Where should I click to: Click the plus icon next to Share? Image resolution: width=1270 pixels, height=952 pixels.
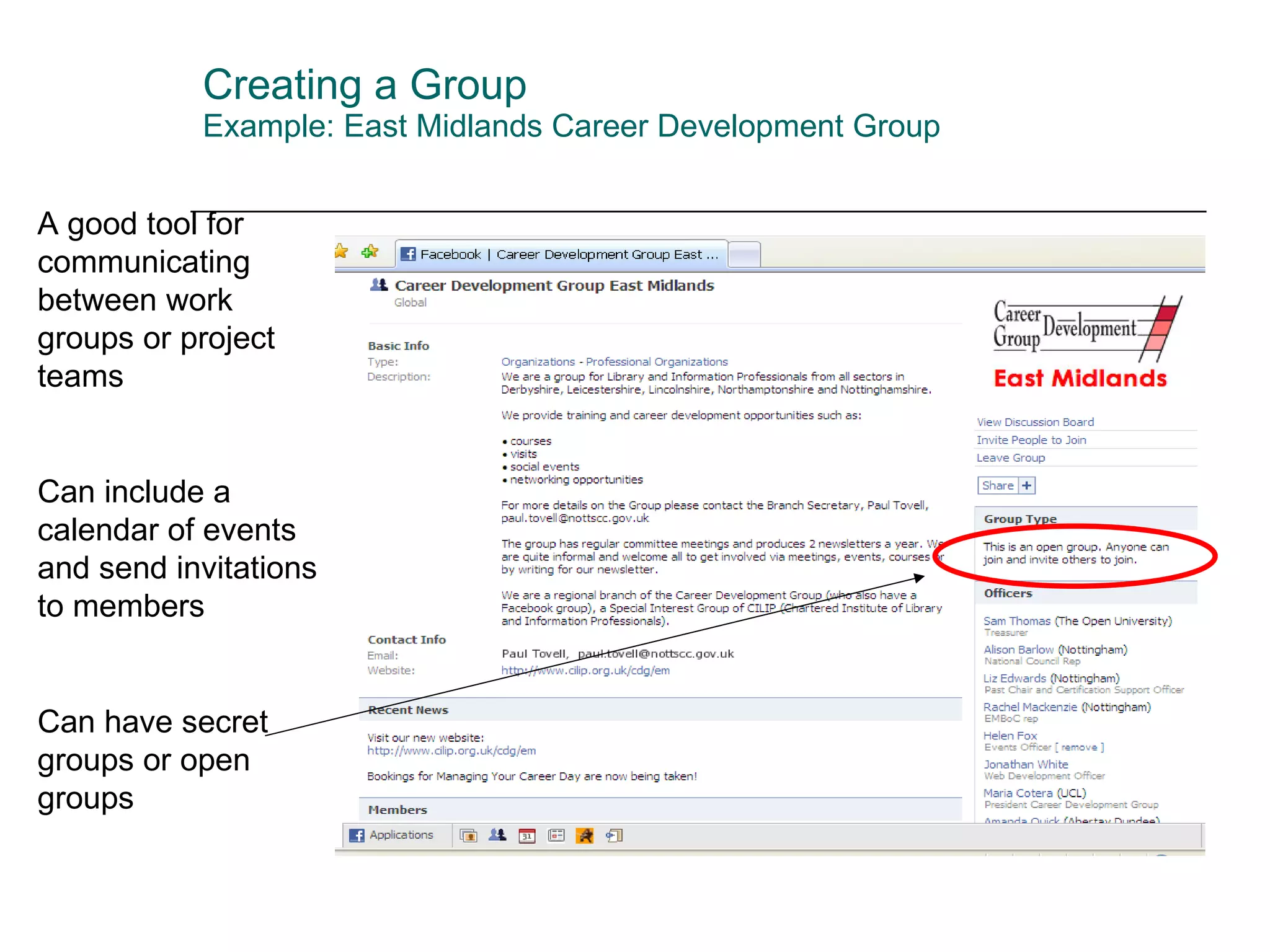(x=1027, y=485)
